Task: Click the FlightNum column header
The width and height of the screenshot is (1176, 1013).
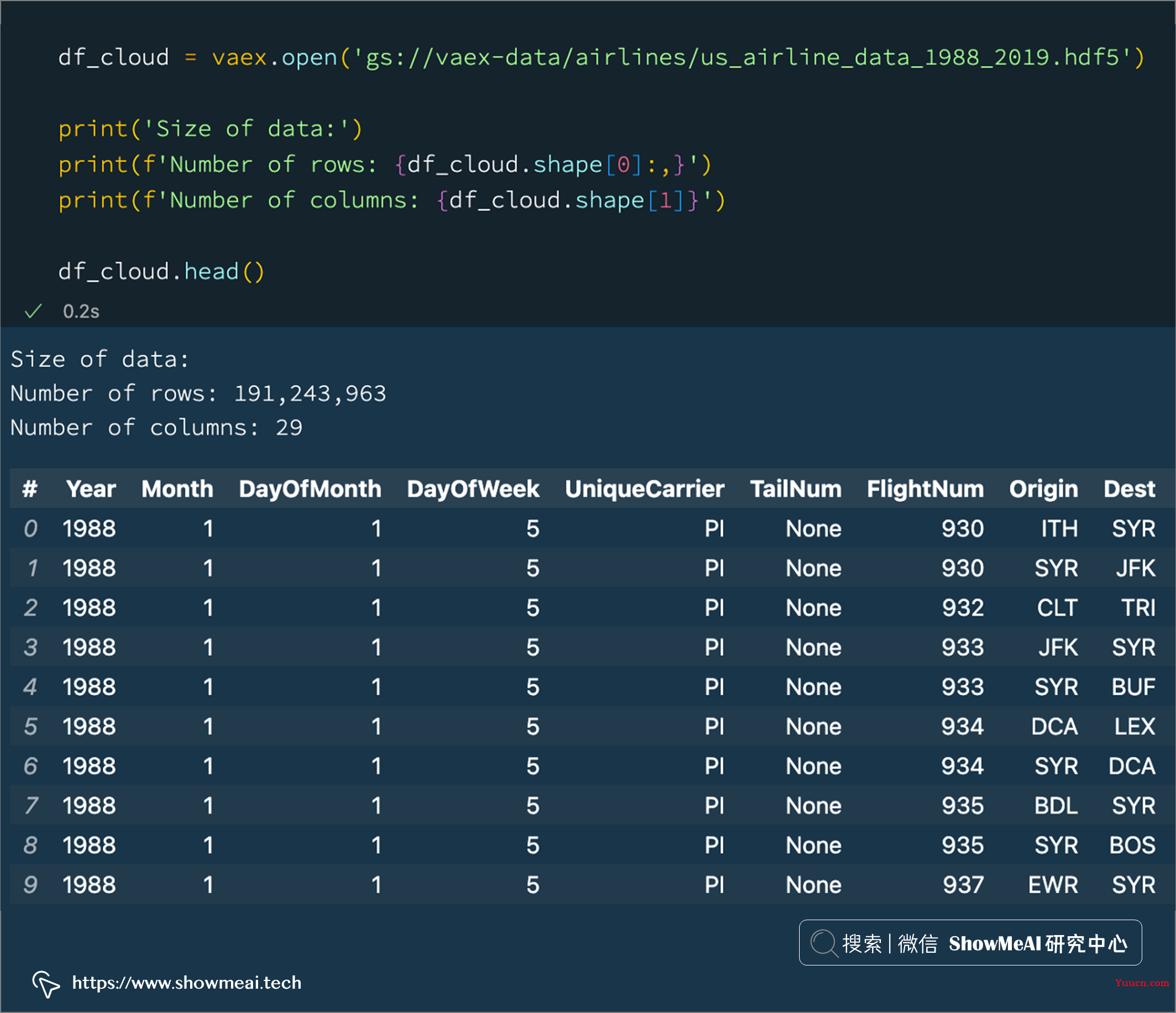Action: [925, 489]
